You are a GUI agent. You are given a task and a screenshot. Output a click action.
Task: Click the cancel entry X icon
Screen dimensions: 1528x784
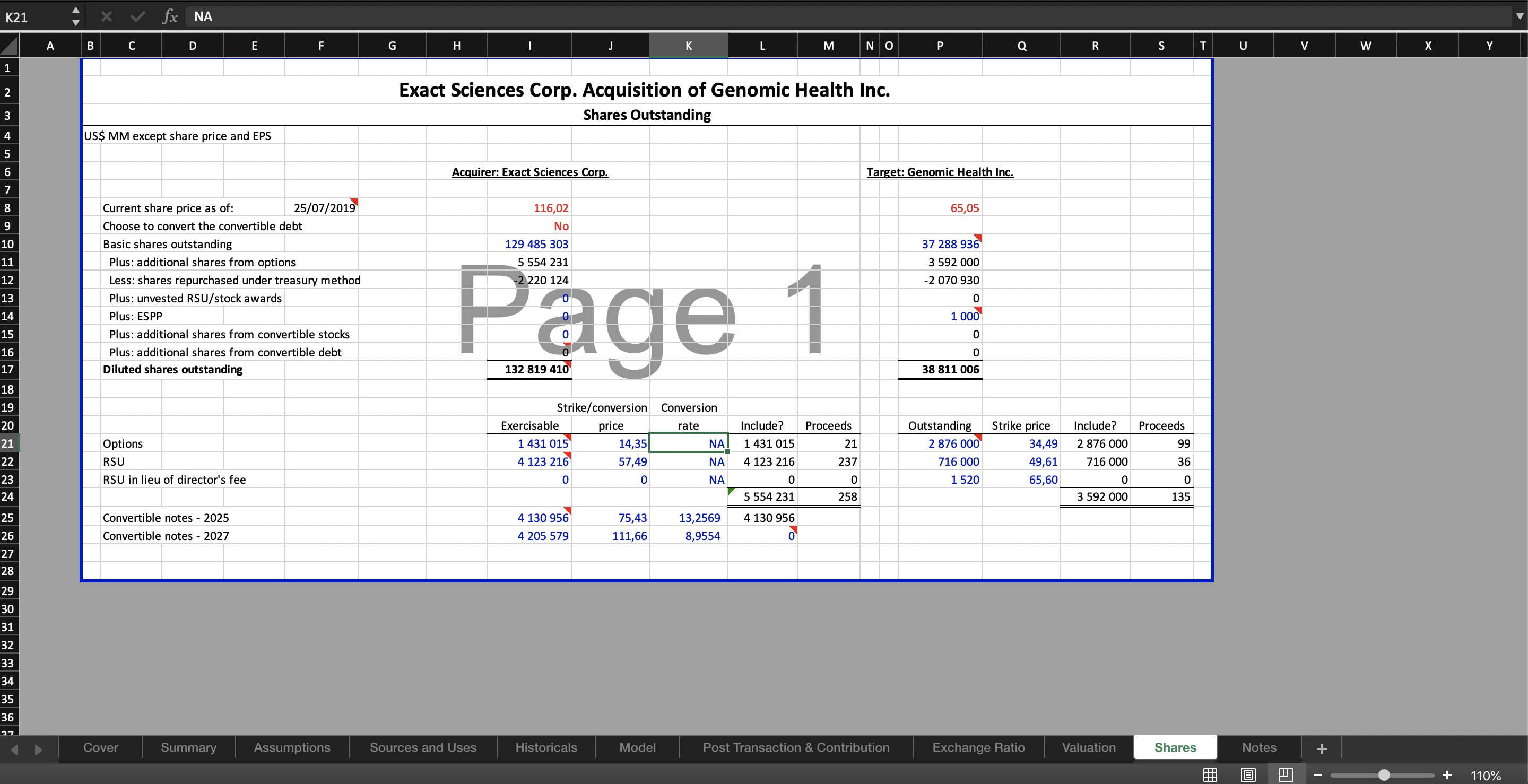click(106, 16)
